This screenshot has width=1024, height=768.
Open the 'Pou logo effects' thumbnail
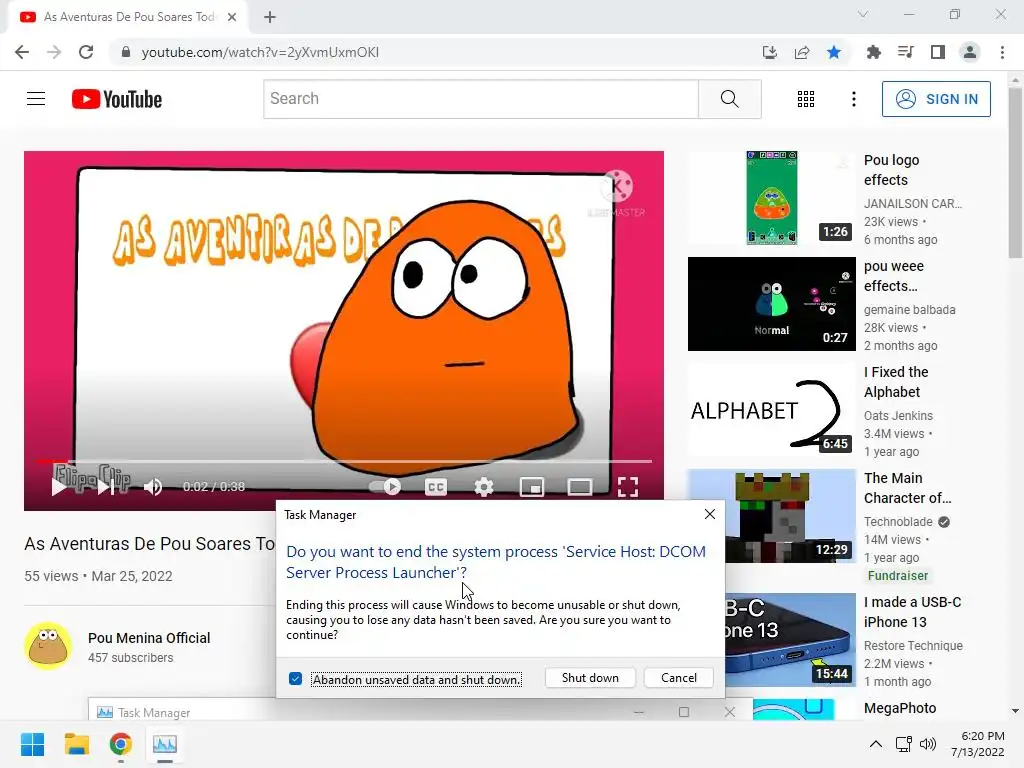pos(771,197)
